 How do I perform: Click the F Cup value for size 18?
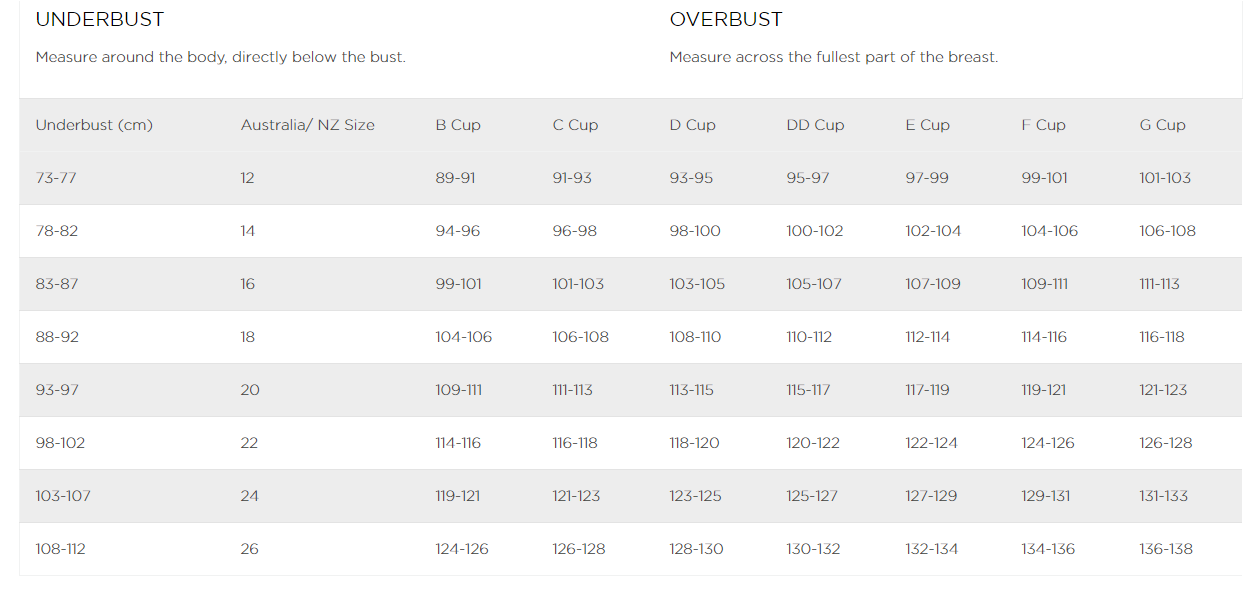point(1044,337)
